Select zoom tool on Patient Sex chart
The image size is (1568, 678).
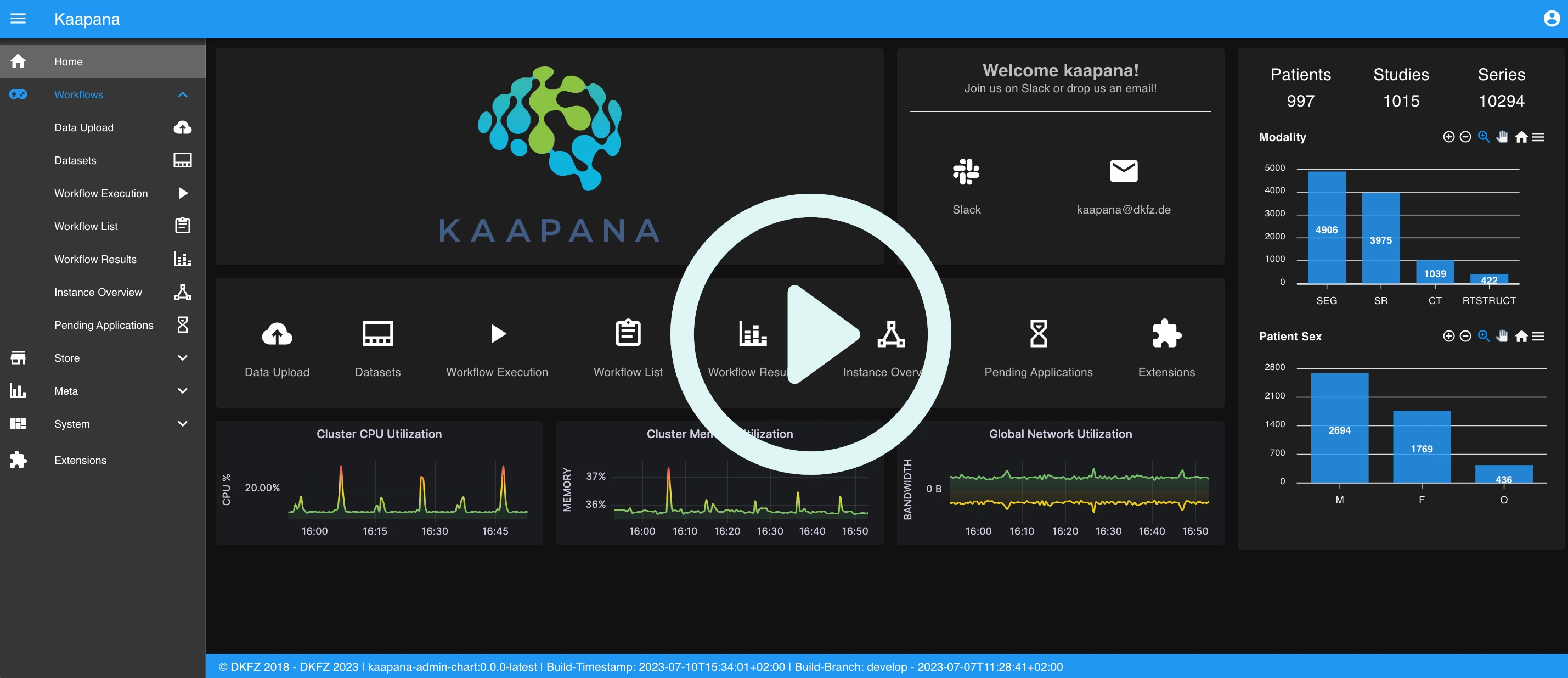[1484, 337]
